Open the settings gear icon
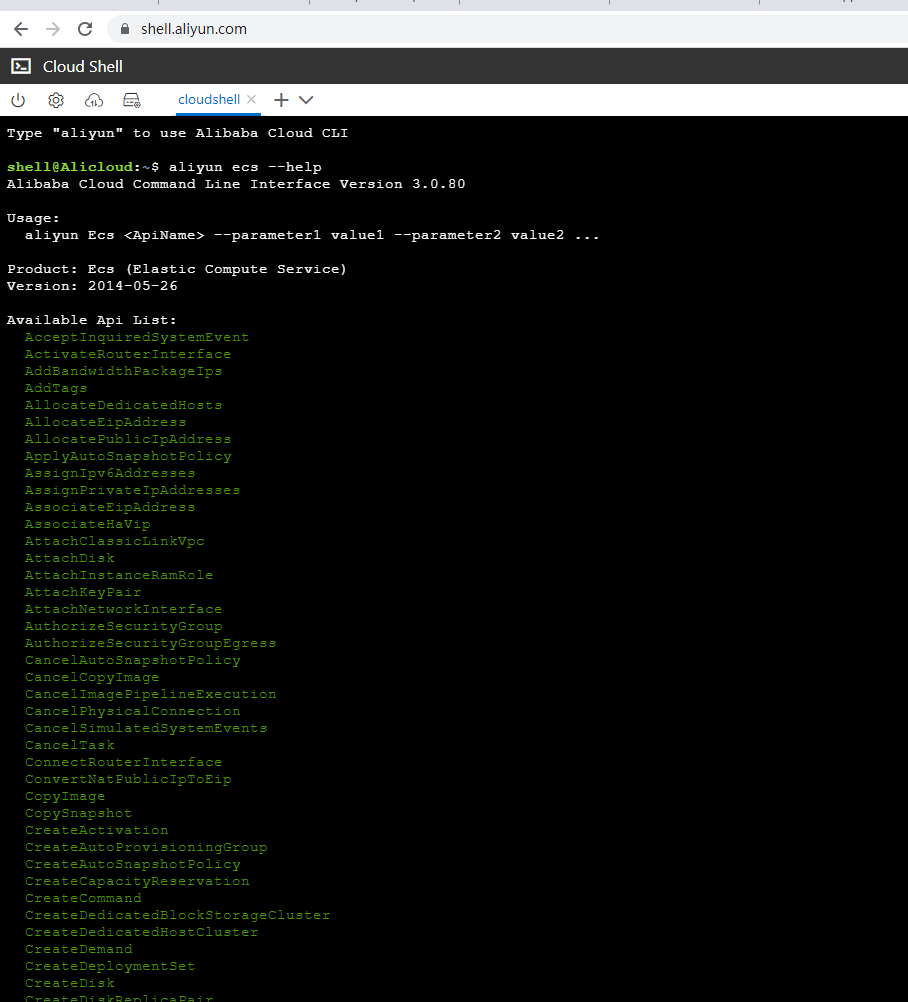Image resolution: width=908 pixels, height=1002 pixels. coord(56,100)
